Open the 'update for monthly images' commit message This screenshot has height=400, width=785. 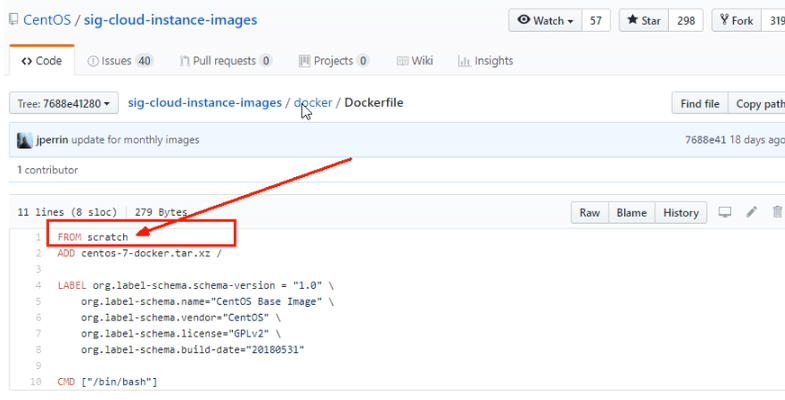click(135, 140)
